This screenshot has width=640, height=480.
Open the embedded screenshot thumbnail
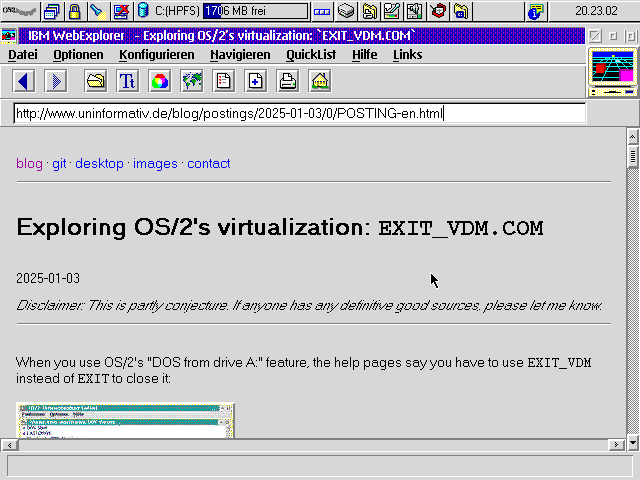tap(125, 420)
